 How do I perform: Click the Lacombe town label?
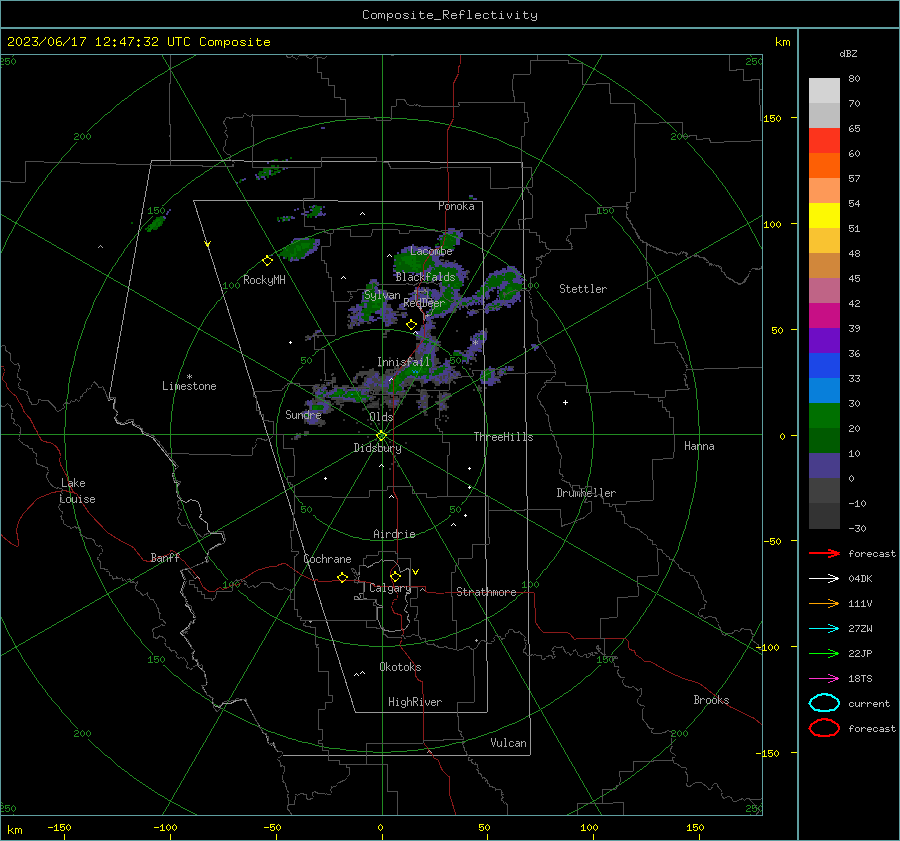click(x=431, y=251)
